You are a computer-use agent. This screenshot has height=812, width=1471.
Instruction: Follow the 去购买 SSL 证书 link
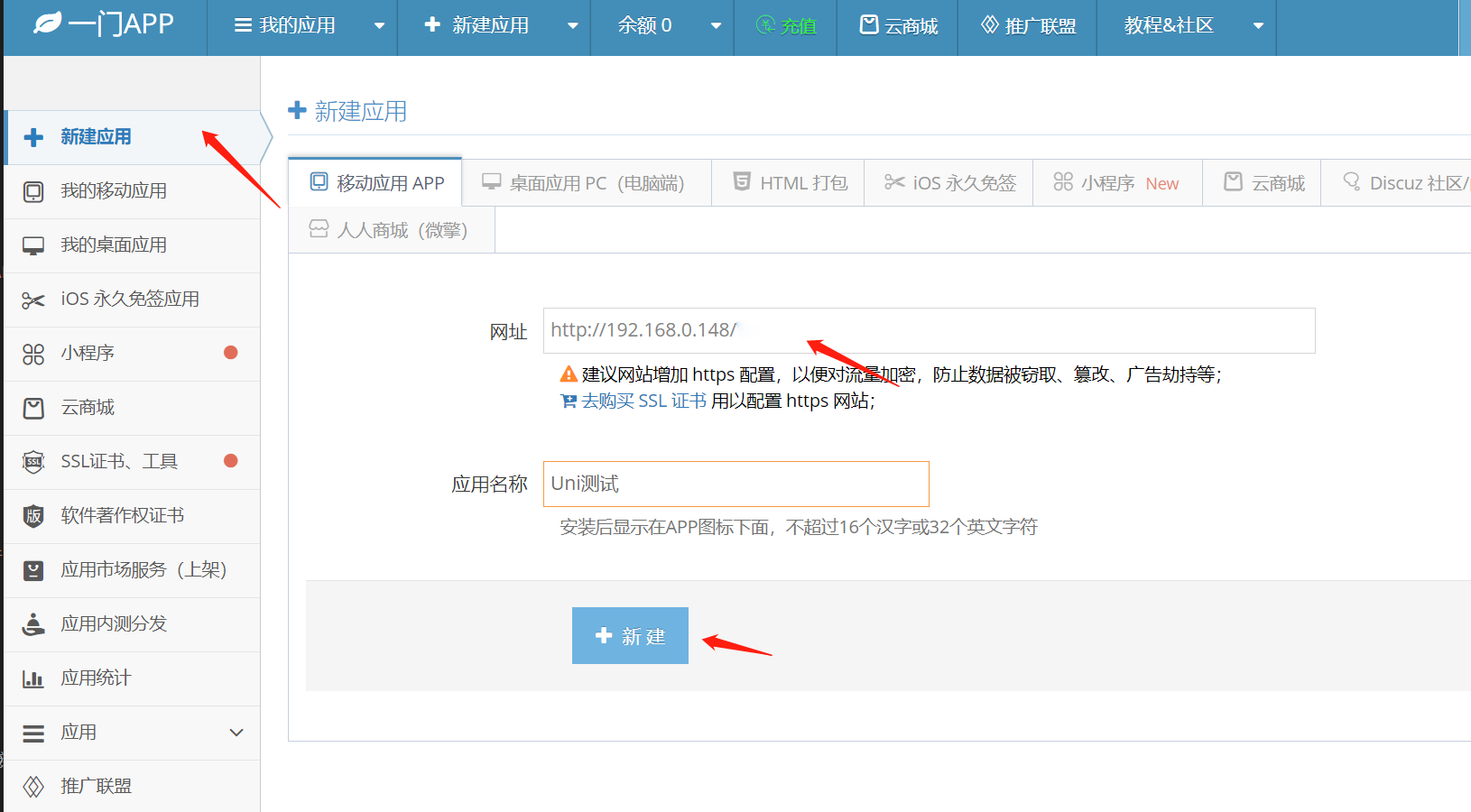tap(643, 401)
